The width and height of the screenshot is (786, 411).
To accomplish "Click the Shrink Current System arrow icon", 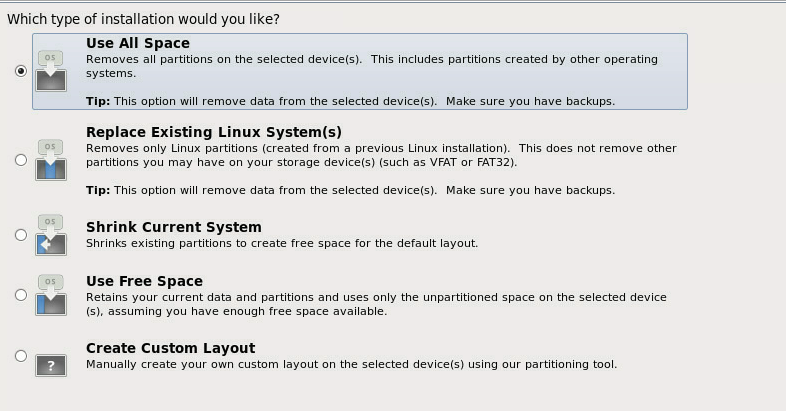I will [x=51, y=235].
